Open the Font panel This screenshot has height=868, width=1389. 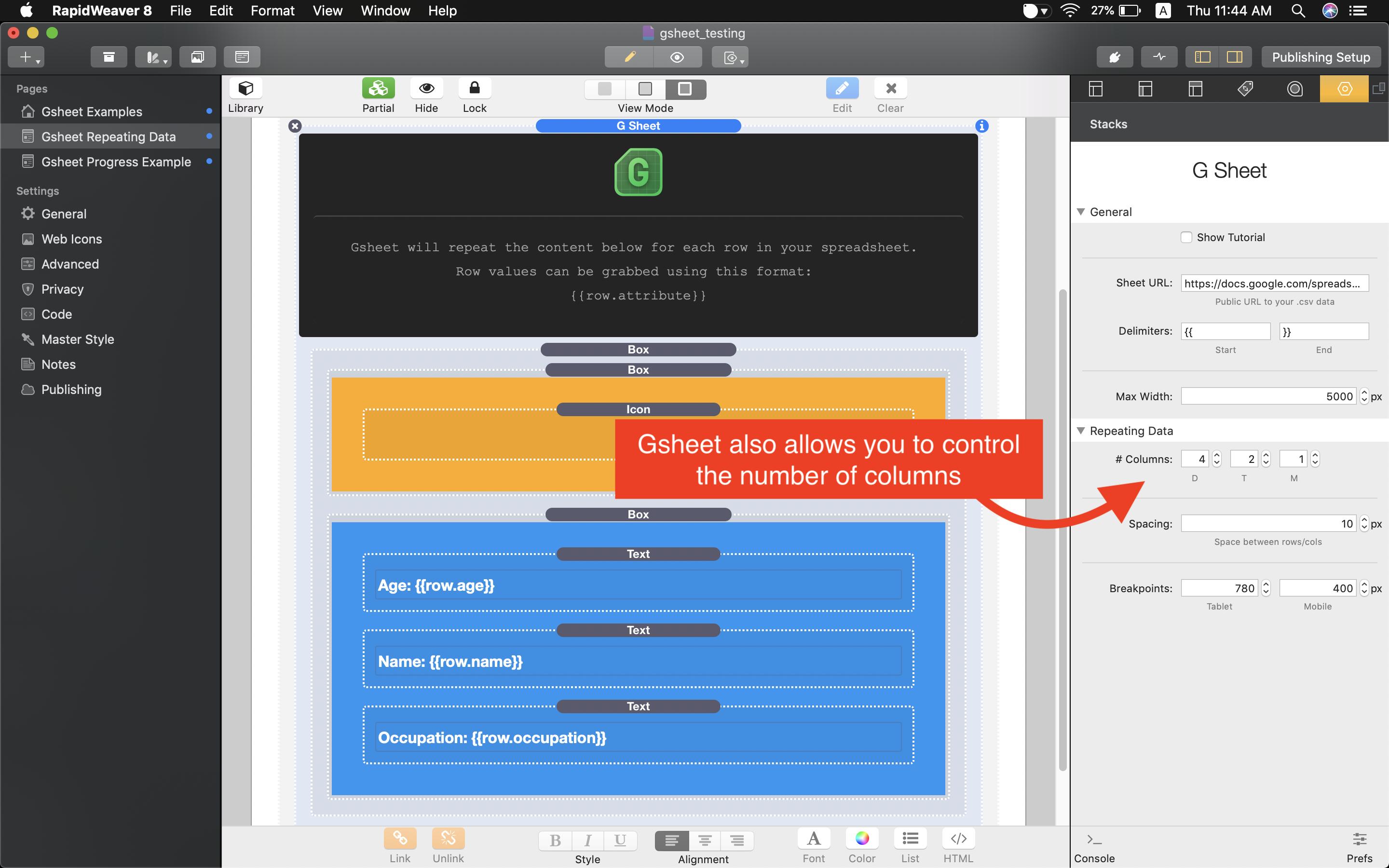[x=814, y=839]
